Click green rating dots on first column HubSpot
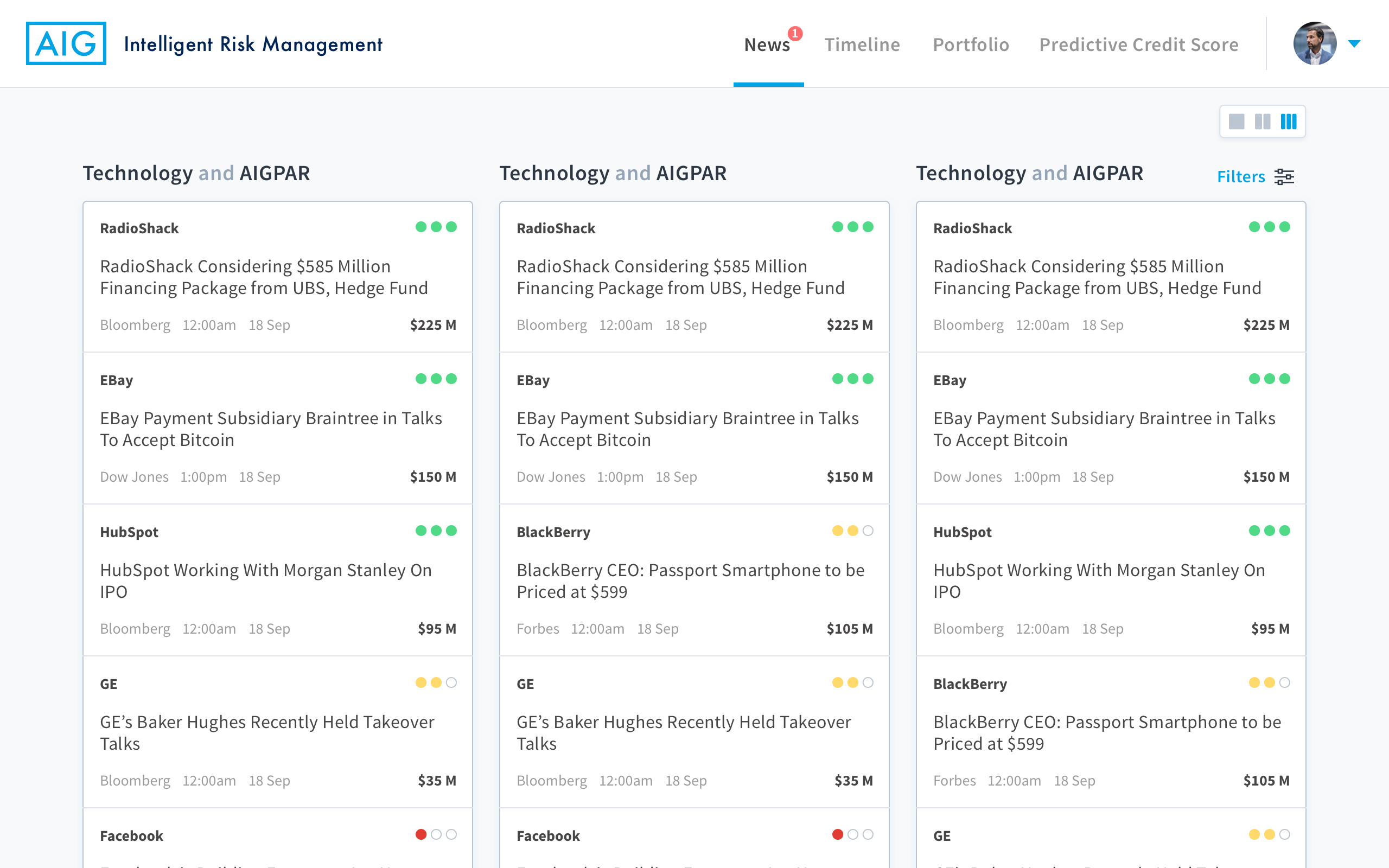The image size is (1389, 868). coord(436,531)
